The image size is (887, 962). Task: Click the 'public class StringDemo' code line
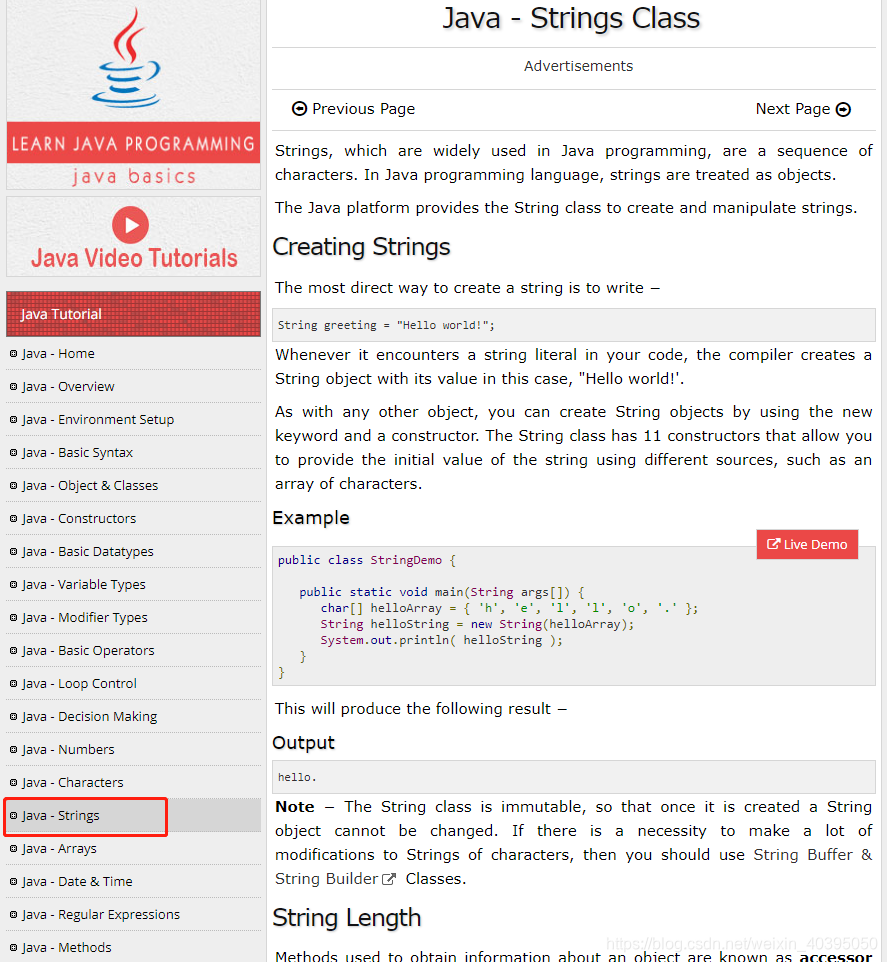[x=367, y=560]
